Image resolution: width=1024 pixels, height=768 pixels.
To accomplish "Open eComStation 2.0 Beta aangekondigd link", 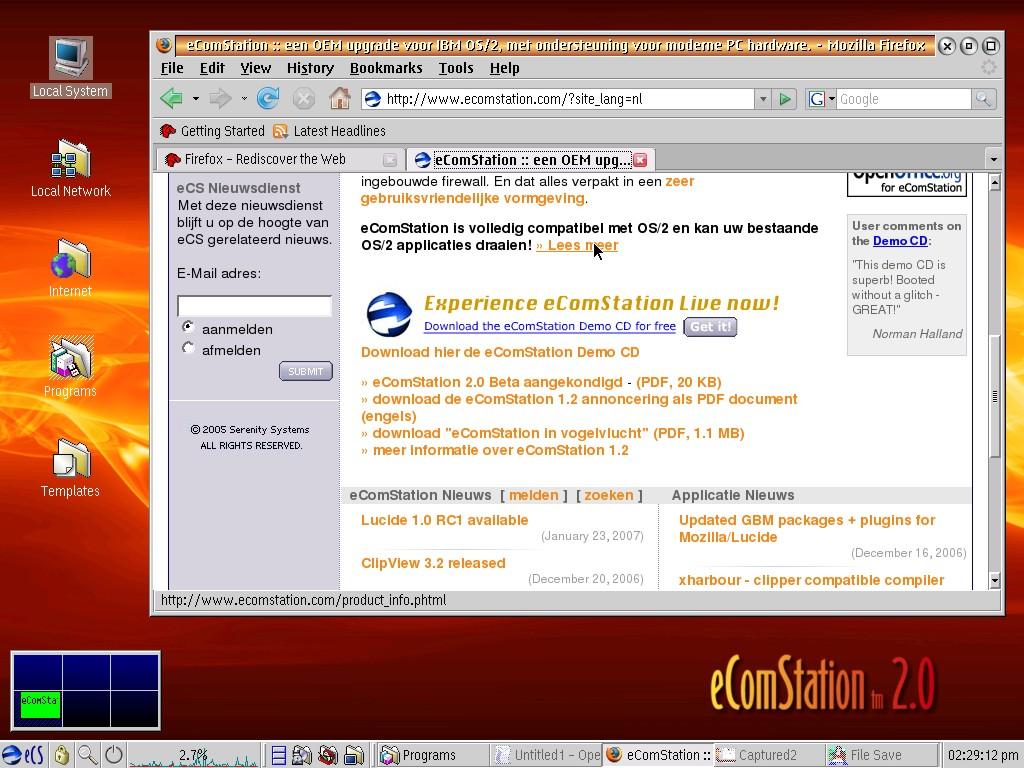I will point(496,382).
